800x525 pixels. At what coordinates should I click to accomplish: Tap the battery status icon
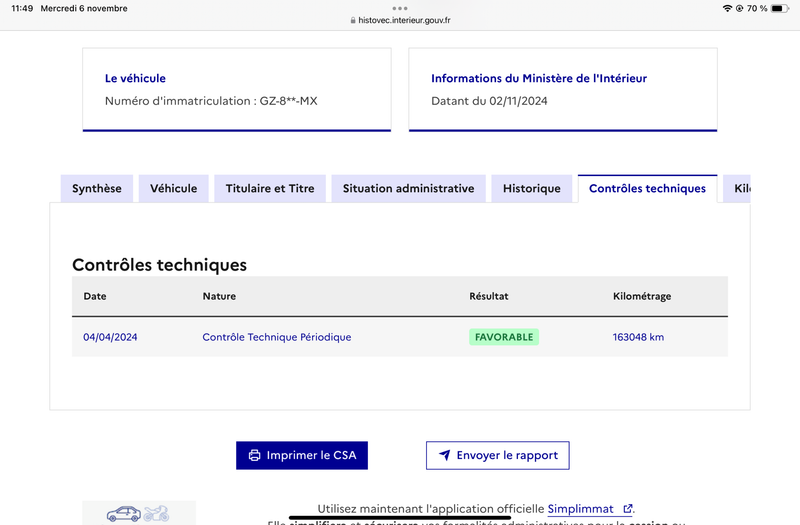(780, 8)
